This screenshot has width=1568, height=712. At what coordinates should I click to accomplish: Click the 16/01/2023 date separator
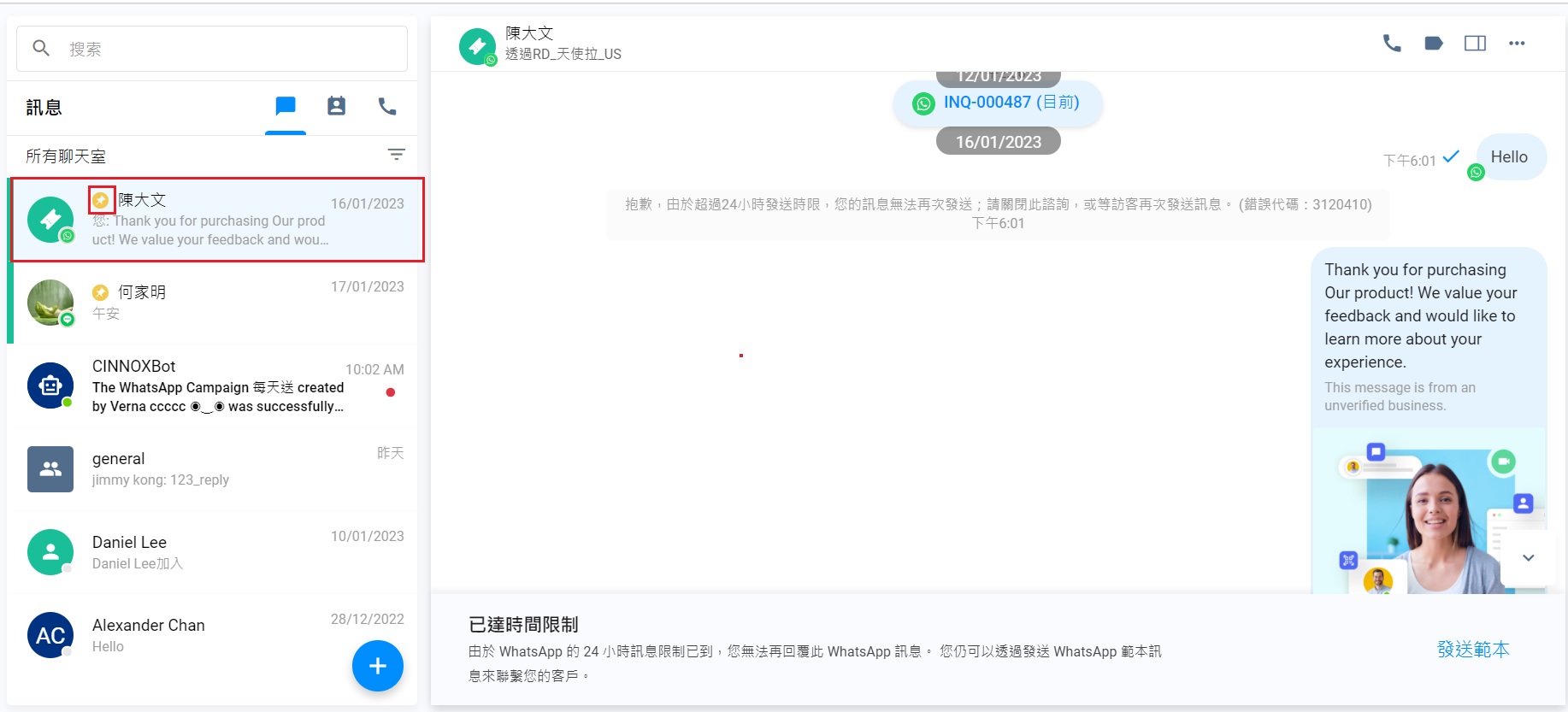[999, 142]
